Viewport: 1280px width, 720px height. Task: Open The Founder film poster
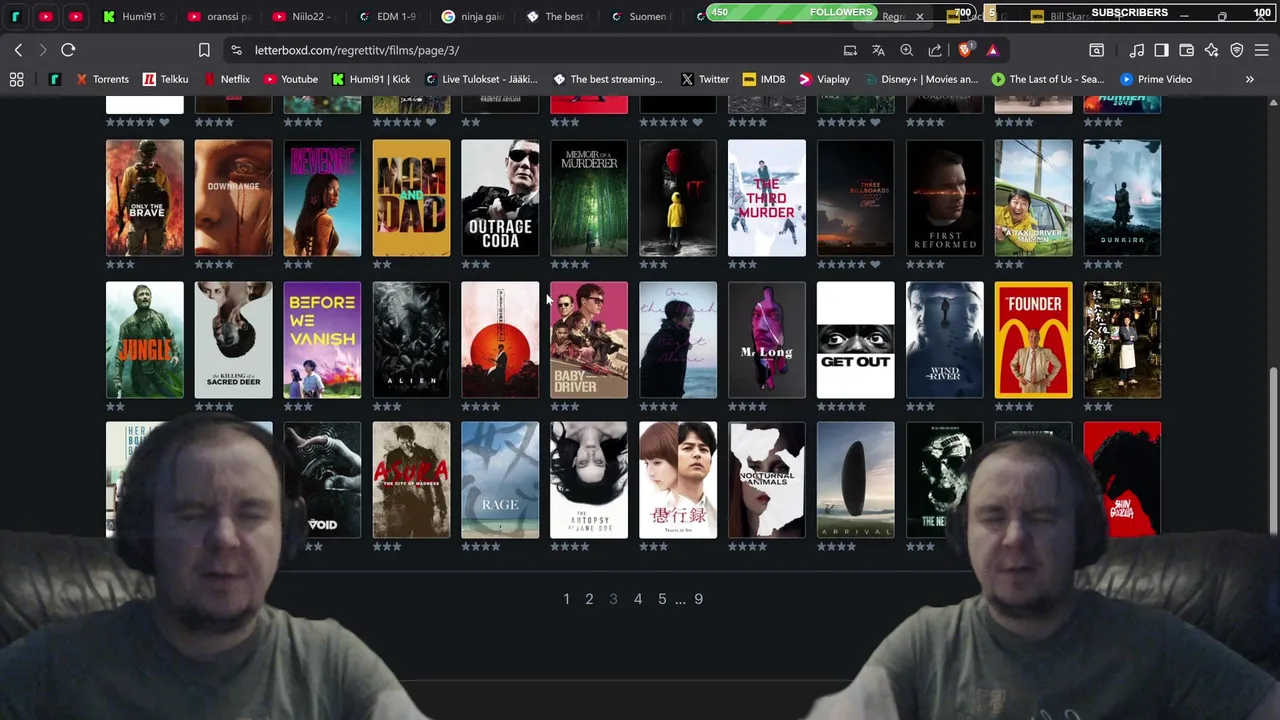[1033, 340]
